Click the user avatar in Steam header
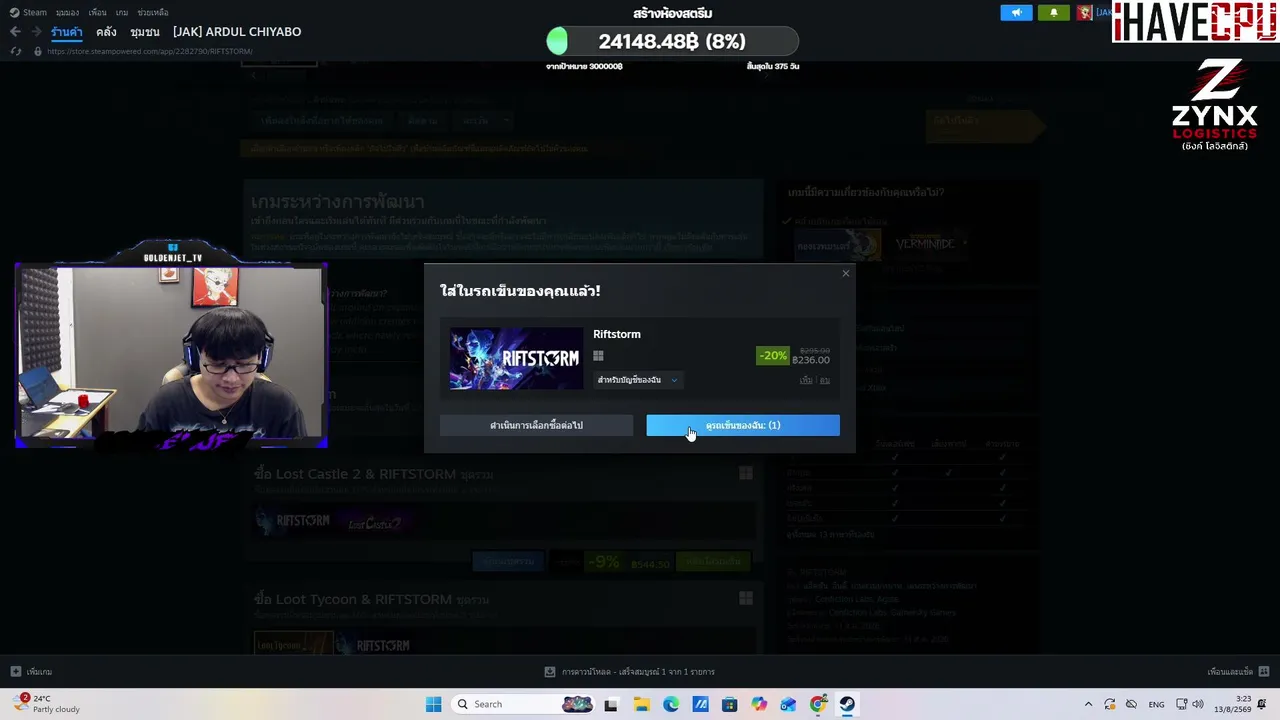This screenshot has width=1280, height=720. [x=1085, y=13]
